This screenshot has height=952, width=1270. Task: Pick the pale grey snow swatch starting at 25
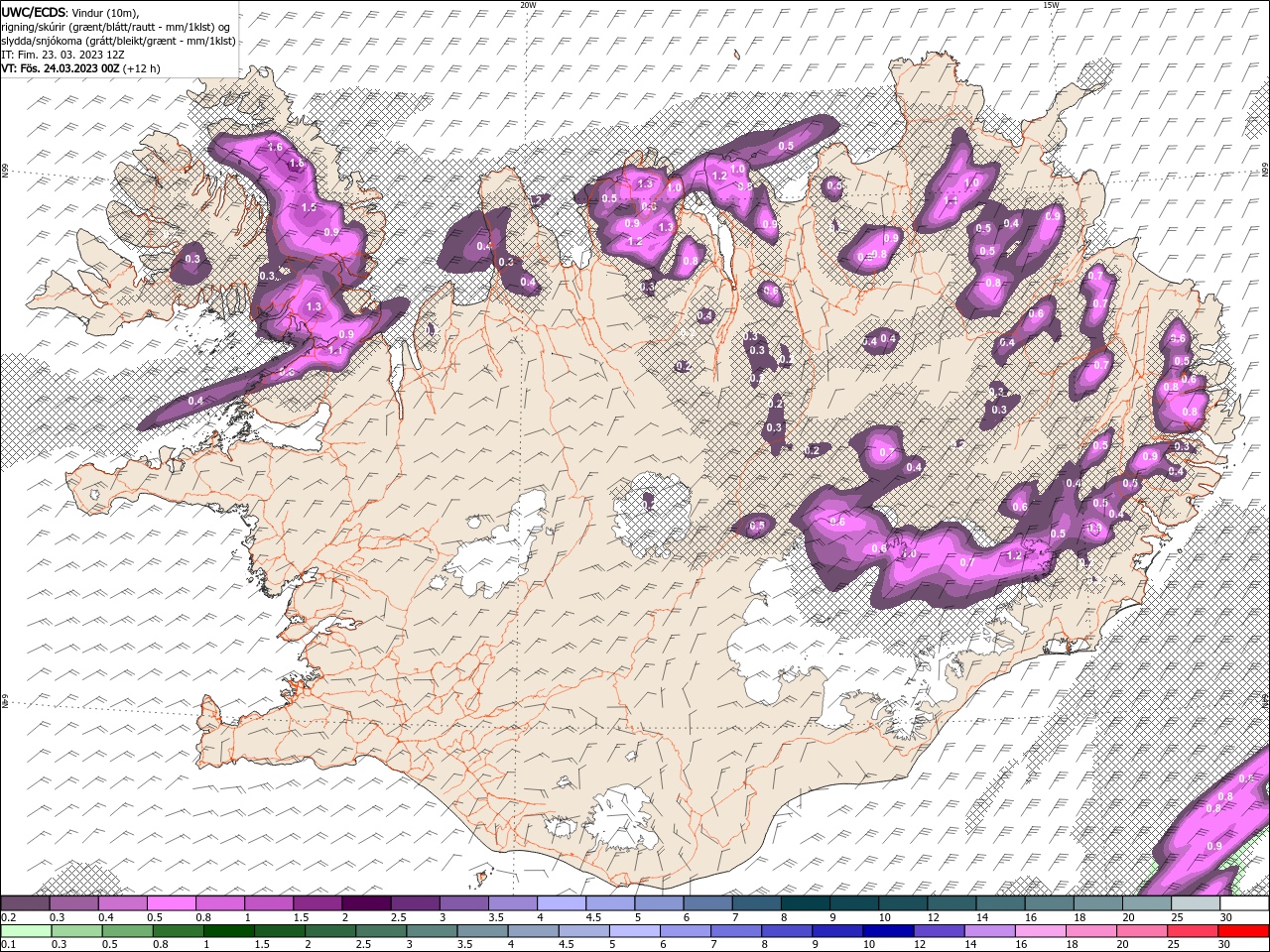(x=1196, y=903)
